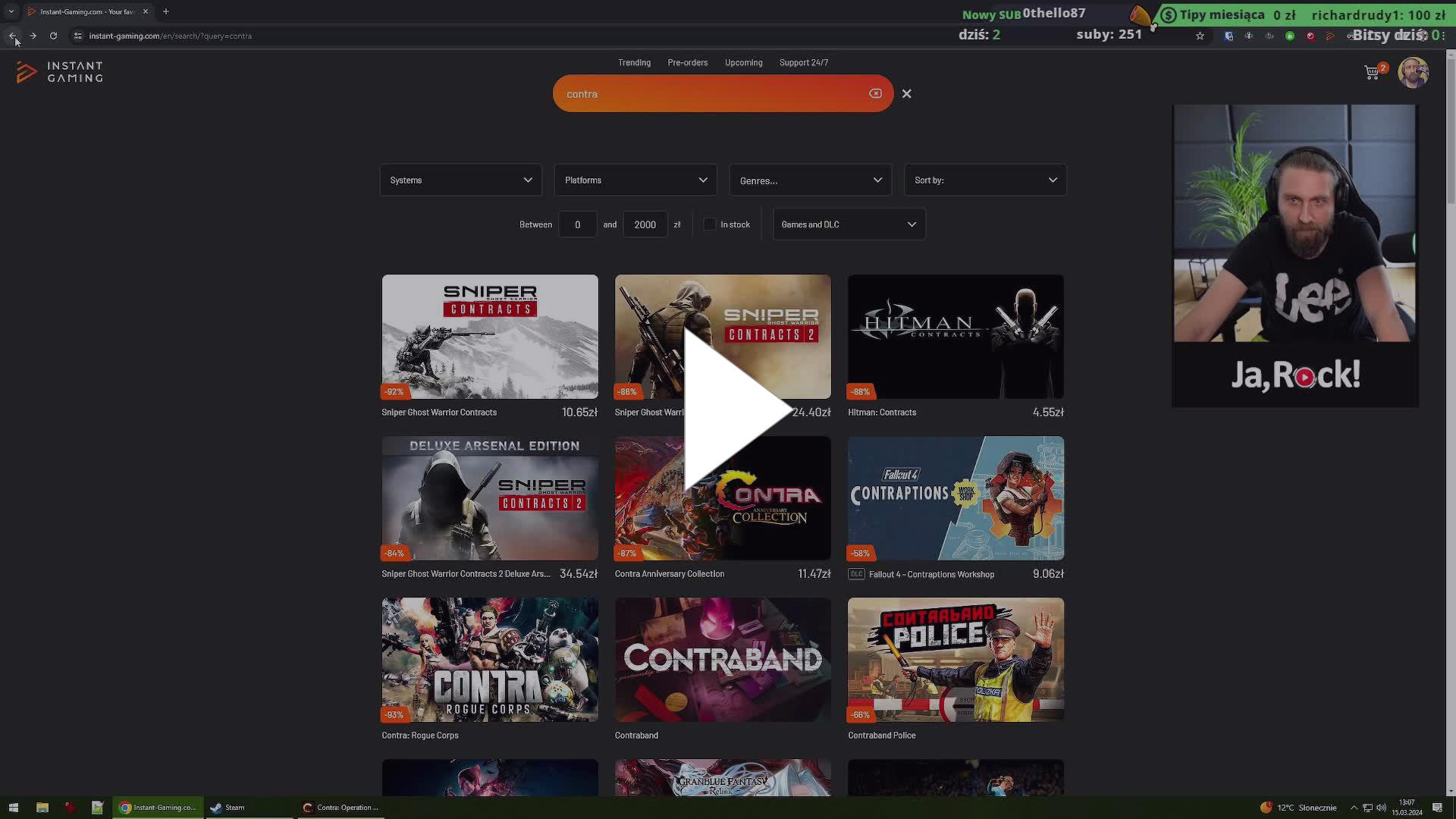Screen dimensions: 1456x819
Task: Click the browser back arrow
Action: click(12, 36)
